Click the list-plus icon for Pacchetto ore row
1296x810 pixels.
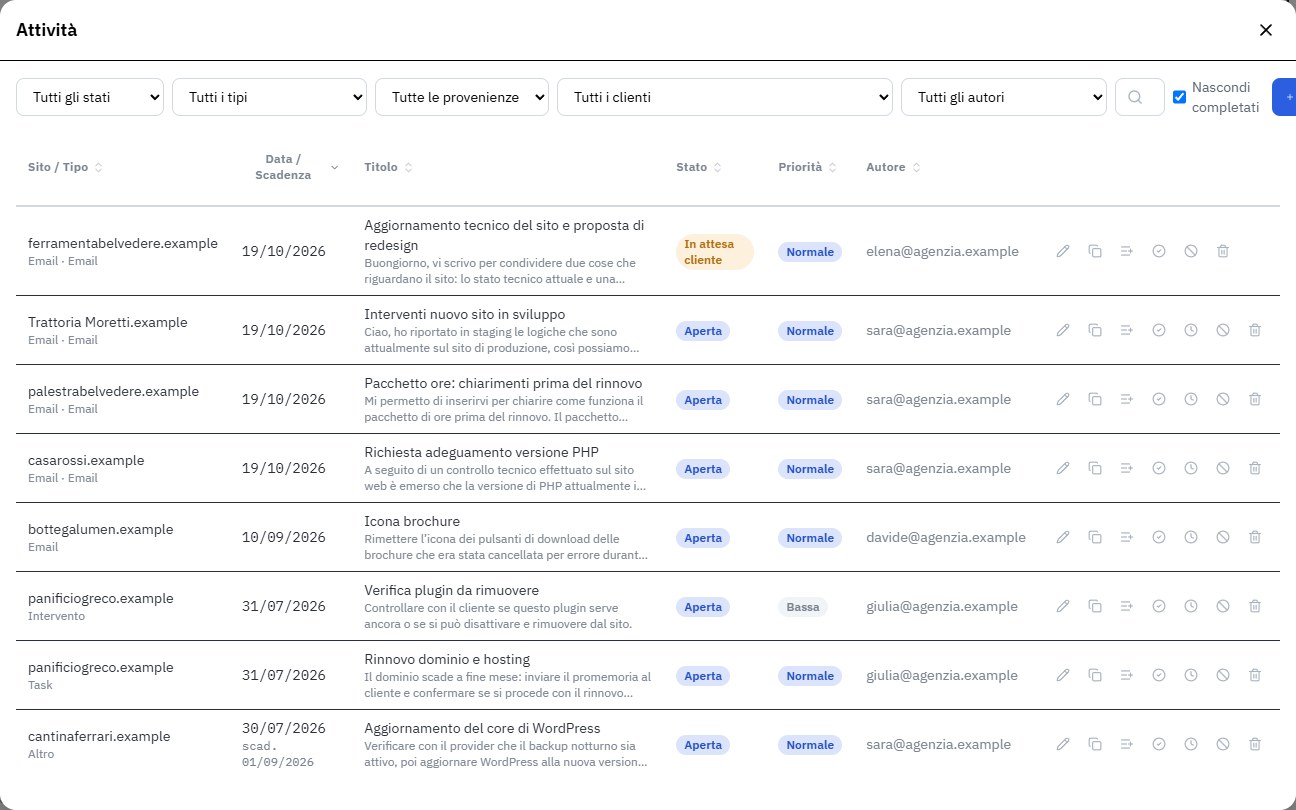tap(1127, 399)
